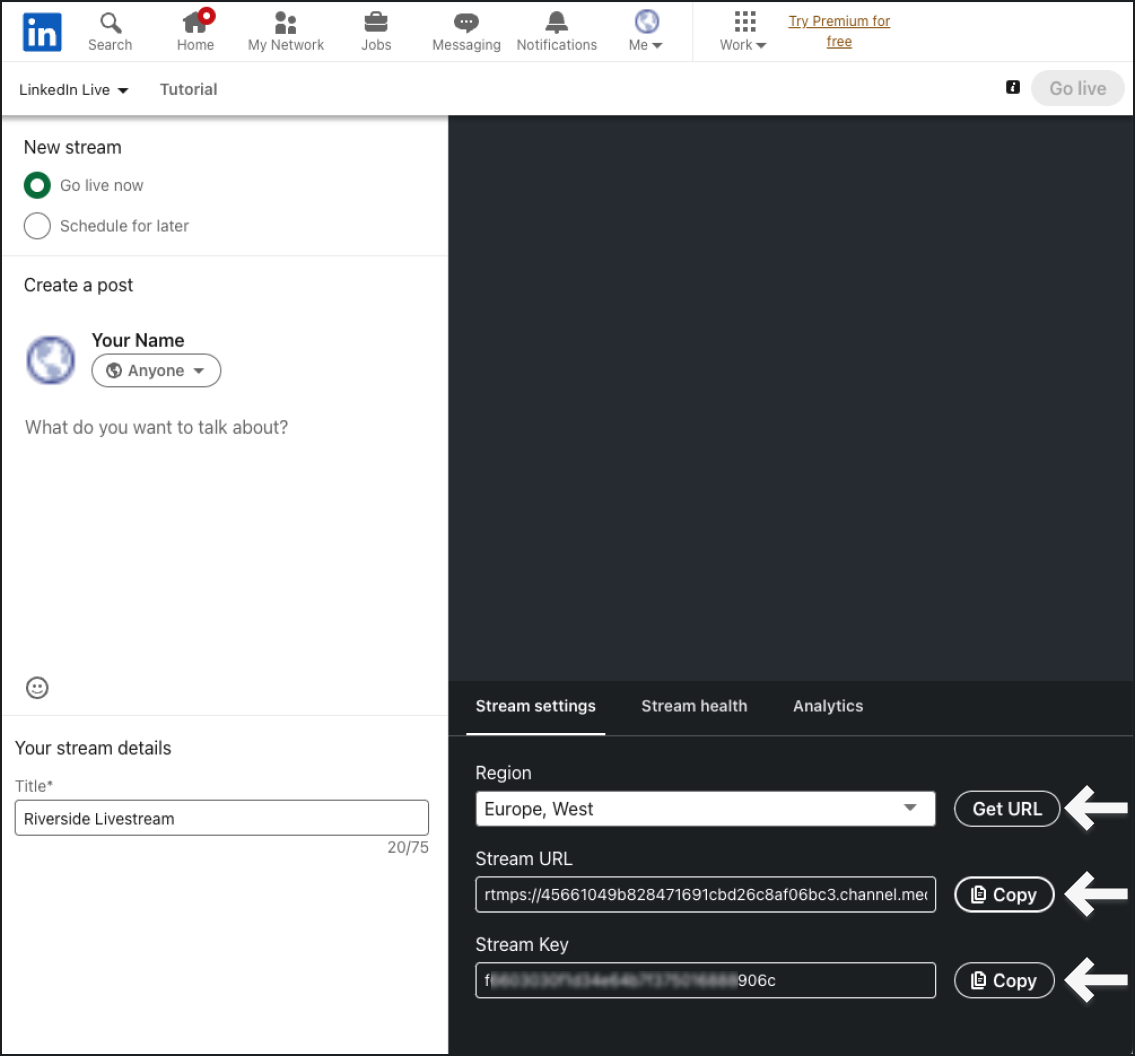Click the Try Premium for free link

[839, 31]
